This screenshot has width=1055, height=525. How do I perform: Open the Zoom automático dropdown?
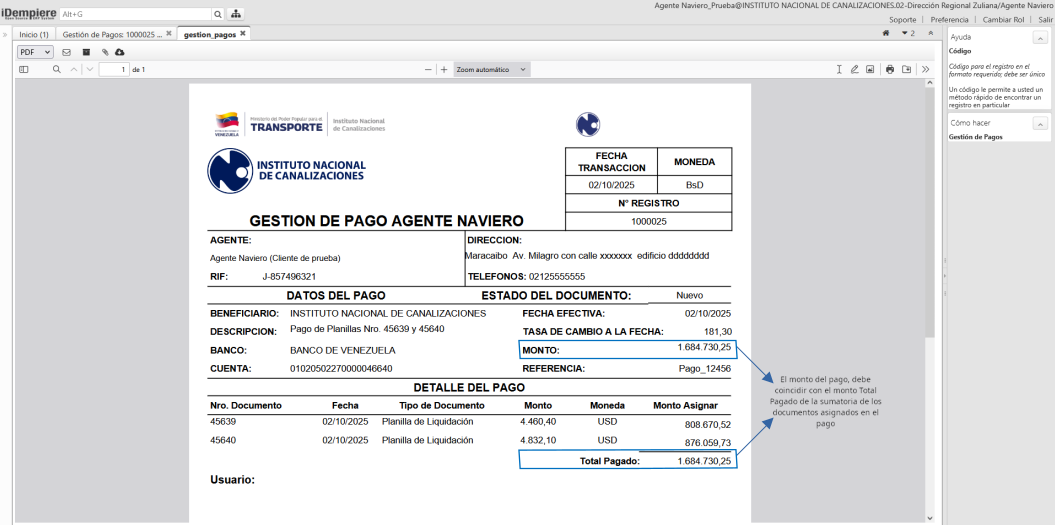492,69
